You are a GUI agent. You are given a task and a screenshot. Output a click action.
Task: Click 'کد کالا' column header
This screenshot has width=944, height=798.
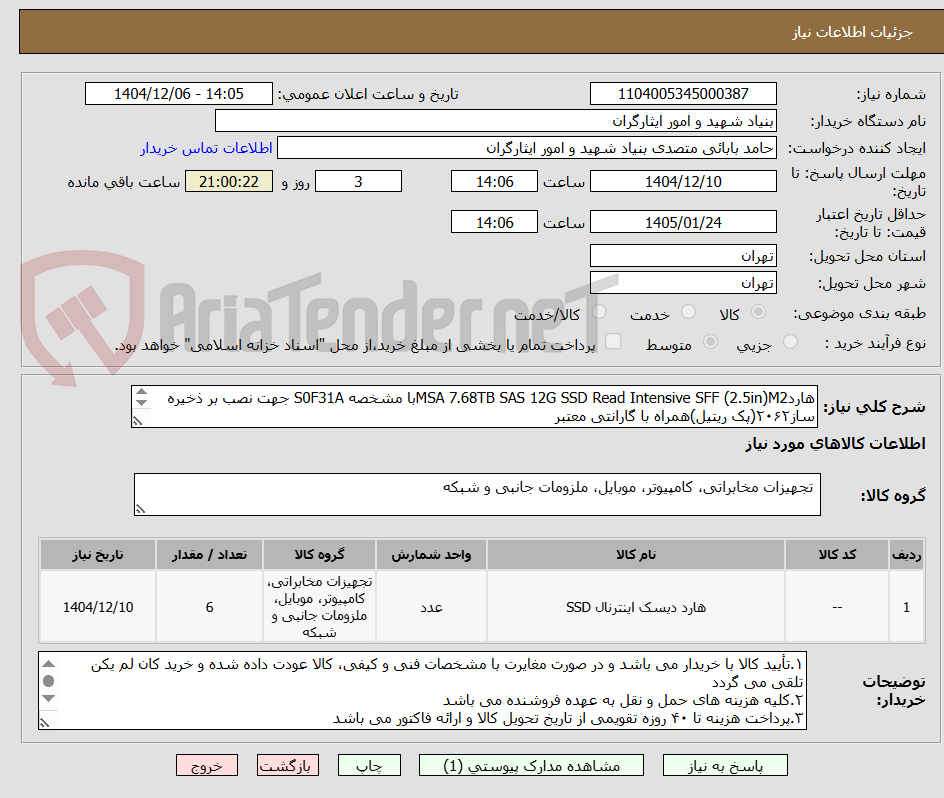(x=837, y=555)
